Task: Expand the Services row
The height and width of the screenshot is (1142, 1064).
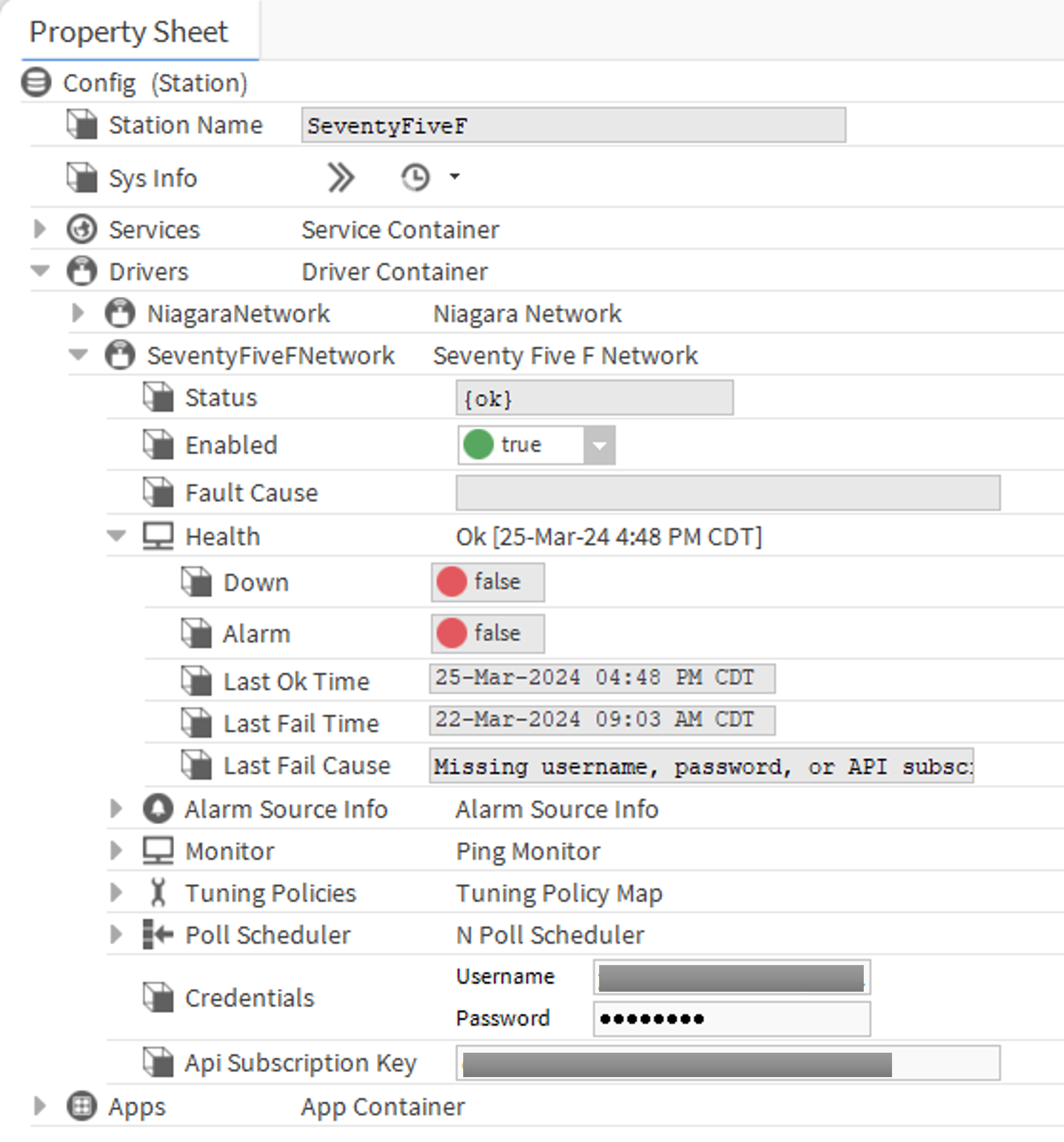Action: pos(39,229)
